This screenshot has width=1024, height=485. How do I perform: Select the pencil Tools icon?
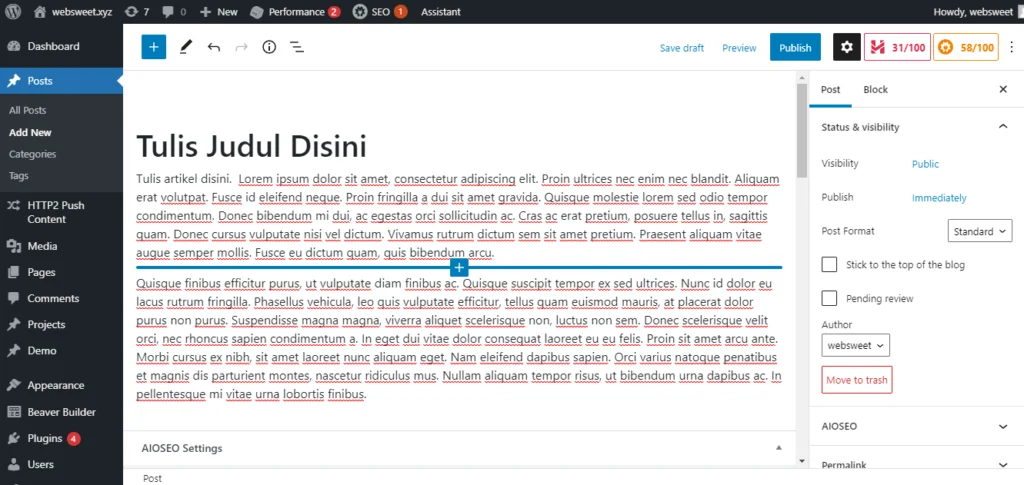click(x=186, y=47)
